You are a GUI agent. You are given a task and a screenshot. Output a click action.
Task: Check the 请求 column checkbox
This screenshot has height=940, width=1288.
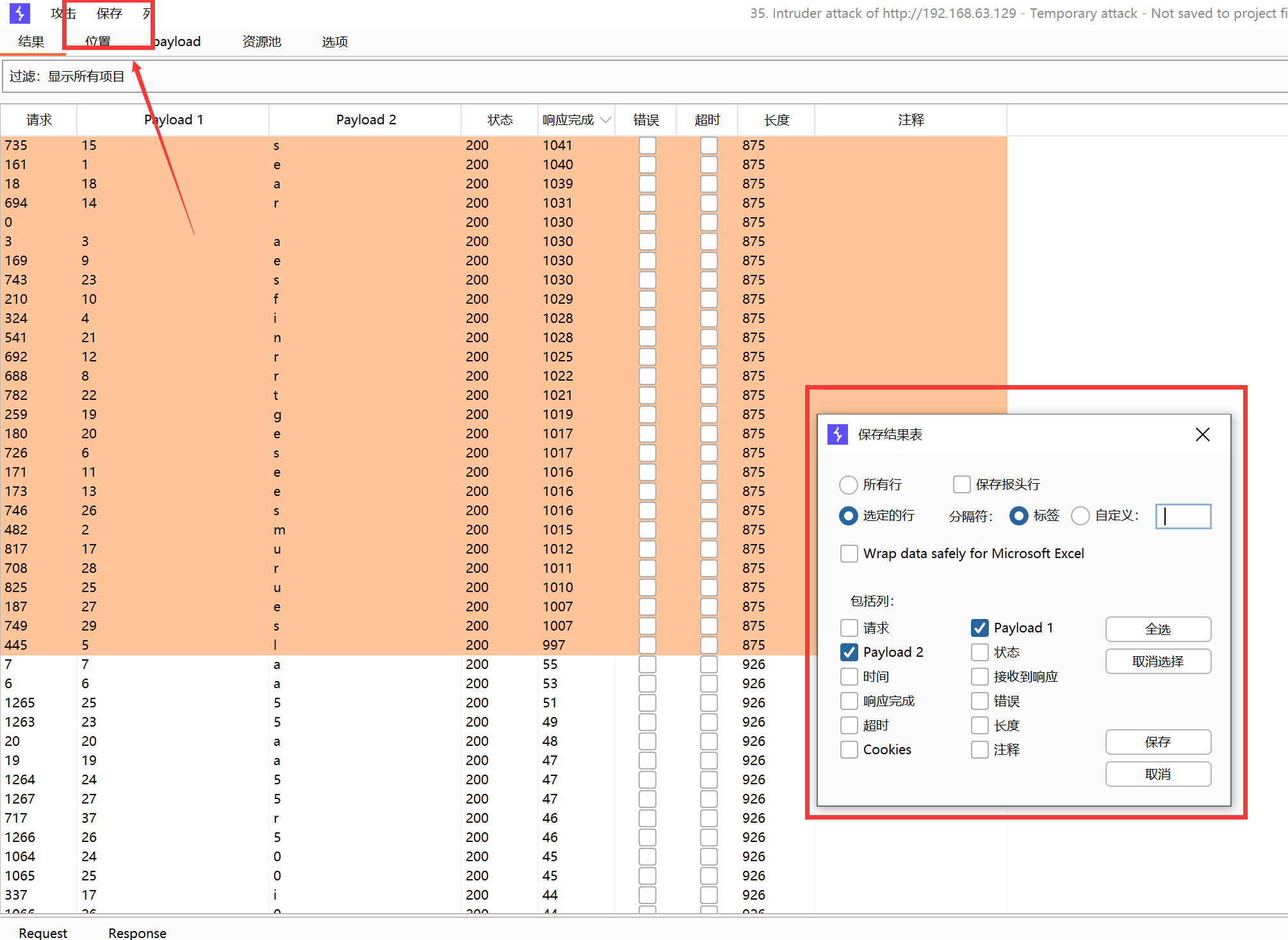pos(849,628)
